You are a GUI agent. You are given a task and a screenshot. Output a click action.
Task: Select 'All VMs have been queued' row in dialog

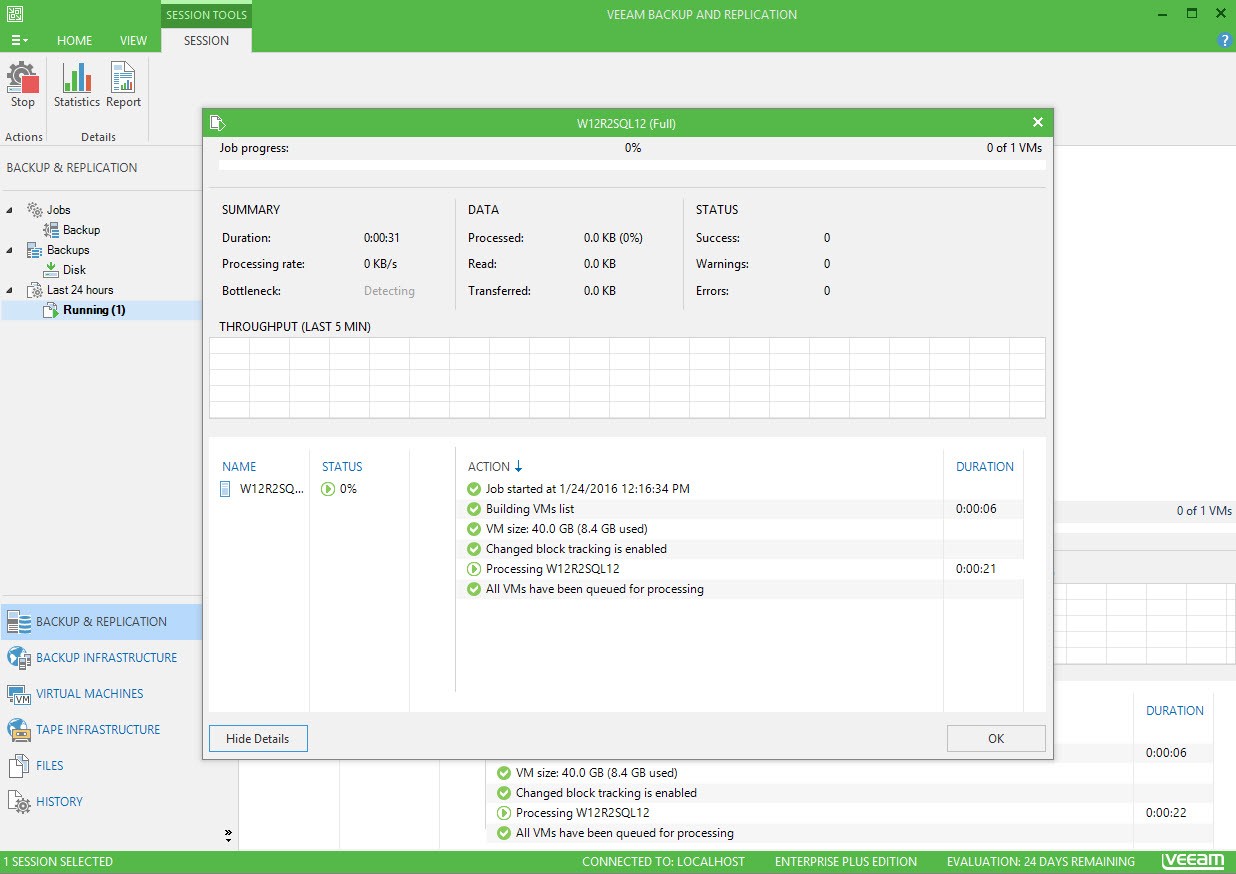tap(739, 589)
